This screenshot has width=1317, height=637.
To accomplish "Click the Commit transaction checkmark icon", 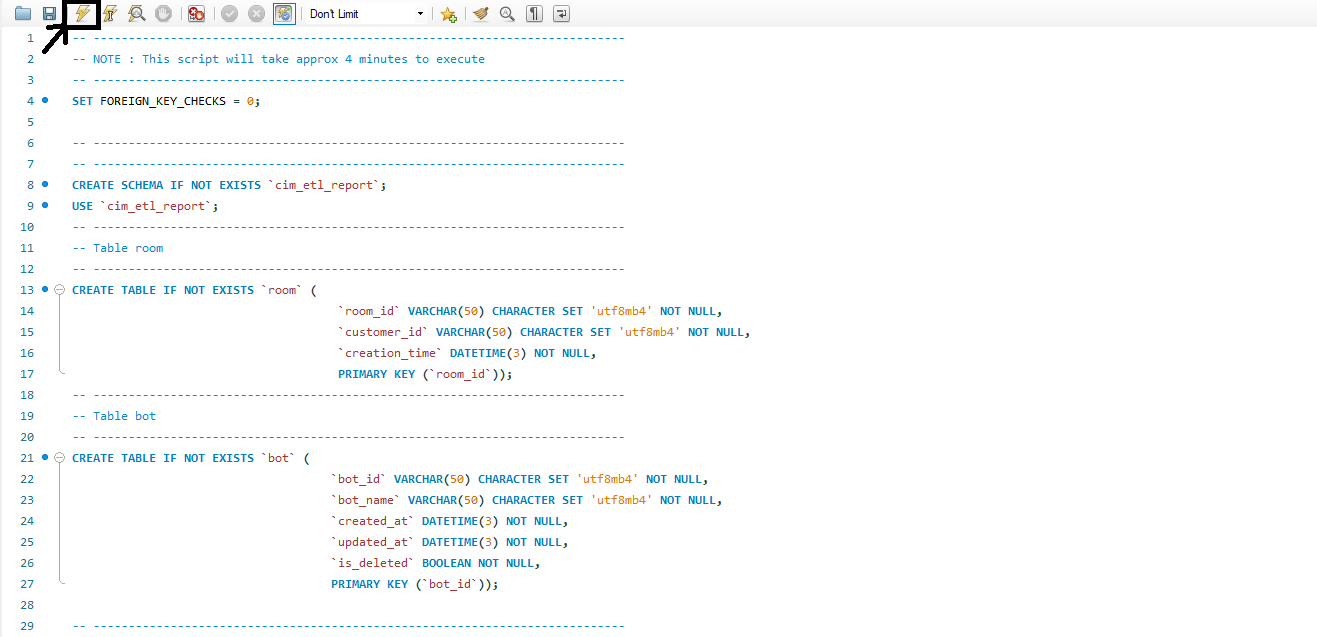I will point(229,14).
